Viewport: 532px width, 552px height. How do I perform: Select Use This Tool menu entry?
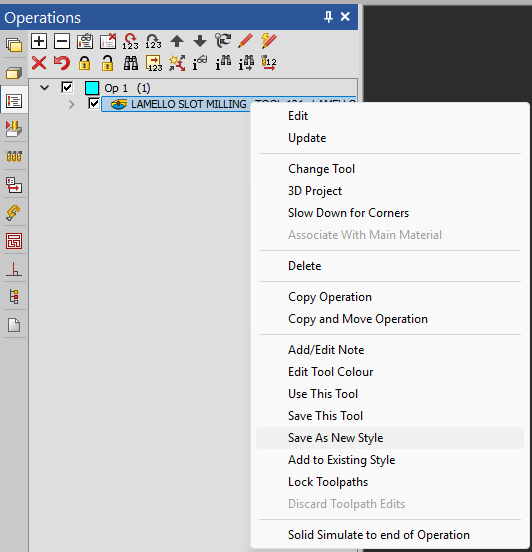(x=390, y=394)
